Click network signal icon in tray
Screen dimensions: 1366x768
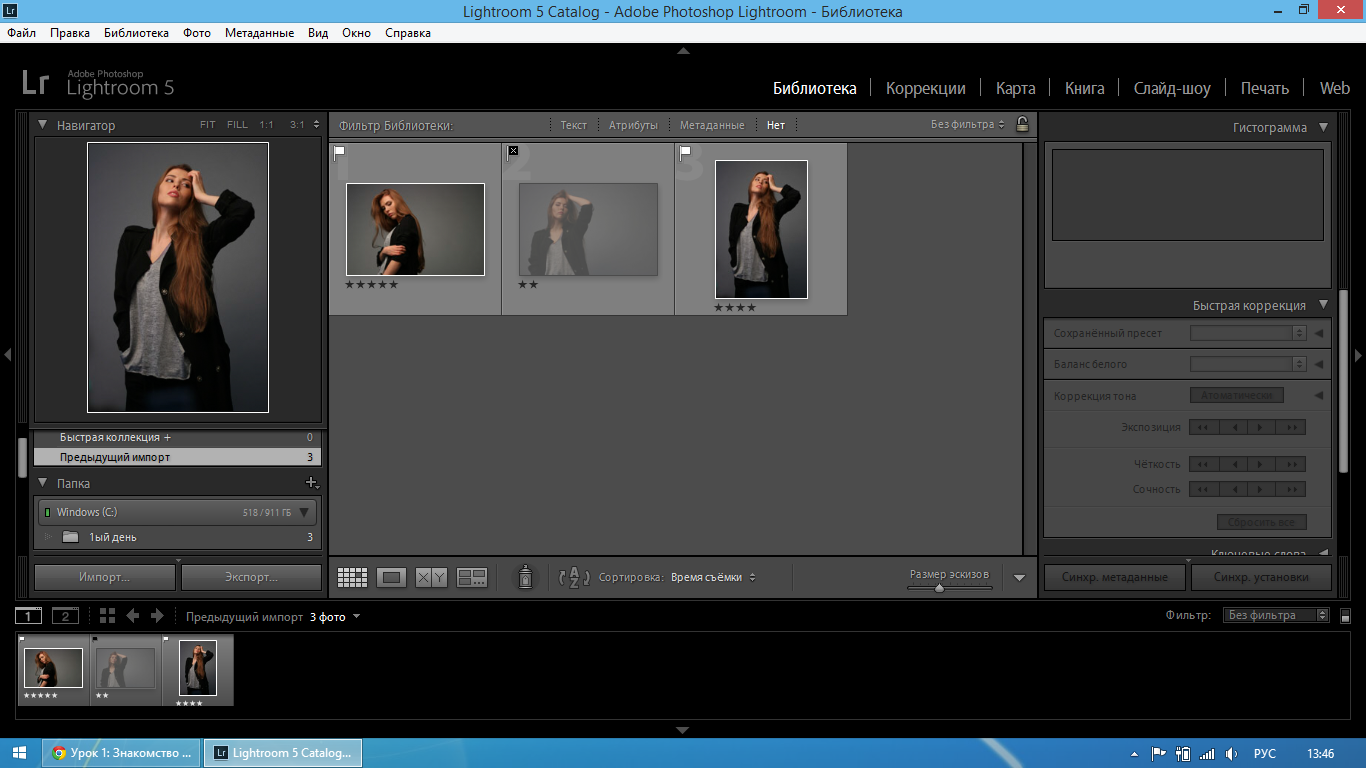tap(1207, 753)
